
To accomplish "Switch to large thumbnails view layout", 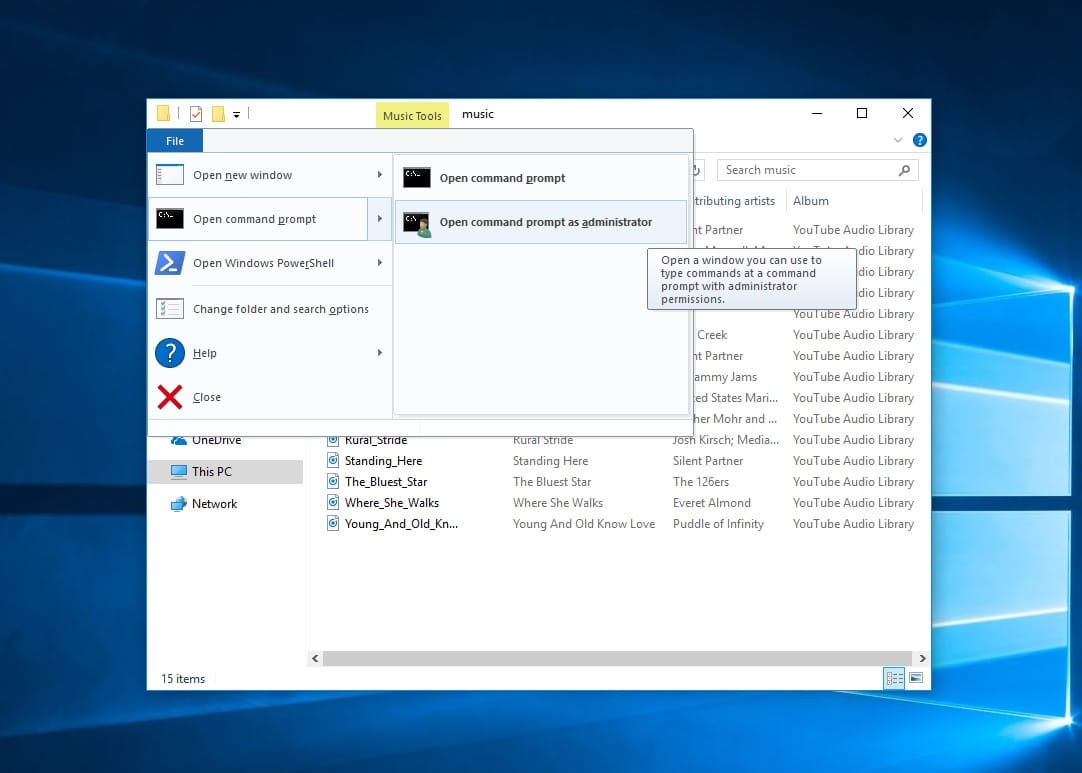I will [915, 678].
